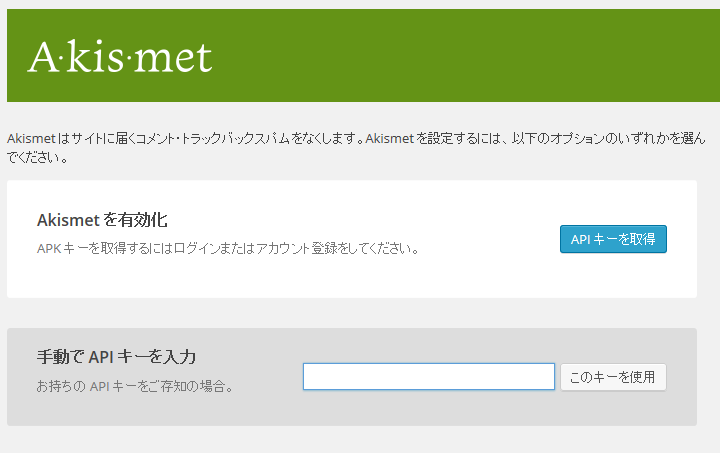Click the letter 'A' of the Akismet logo
Screen dimensions: 720x453
[x=43, y=57]
